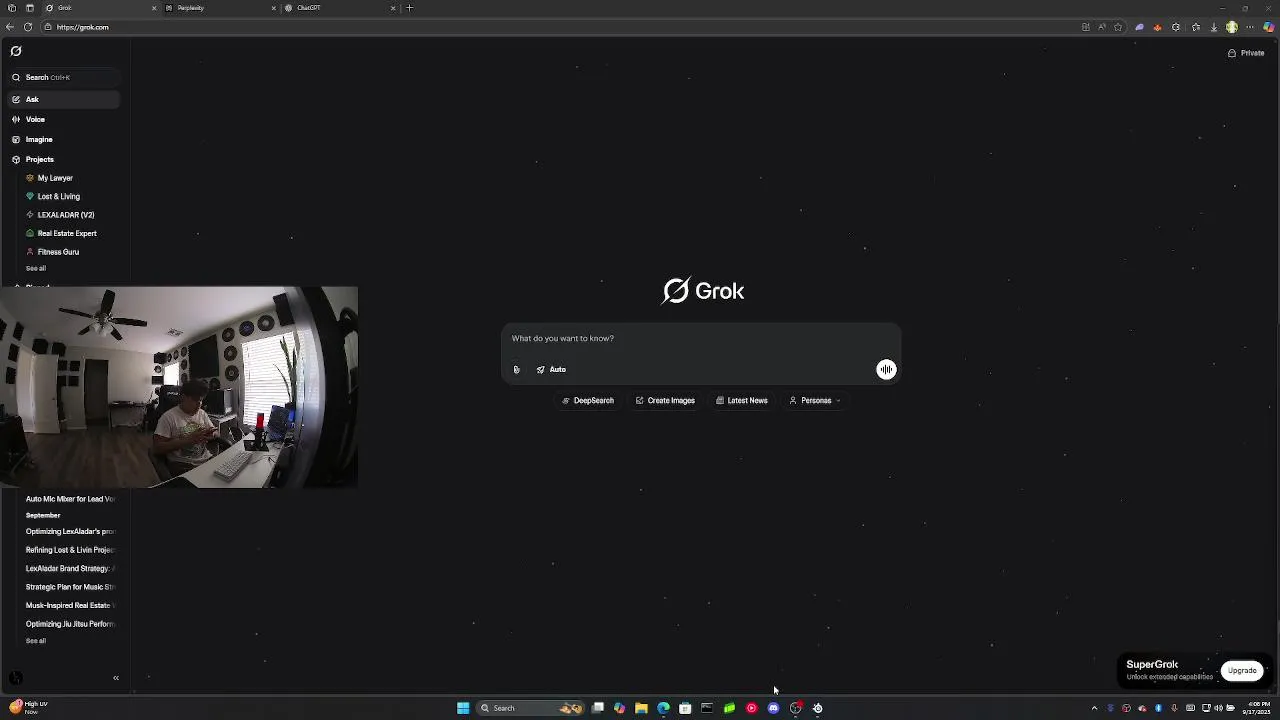Click the taskbar Search box
1280x720 pixels.
(530, 708)
